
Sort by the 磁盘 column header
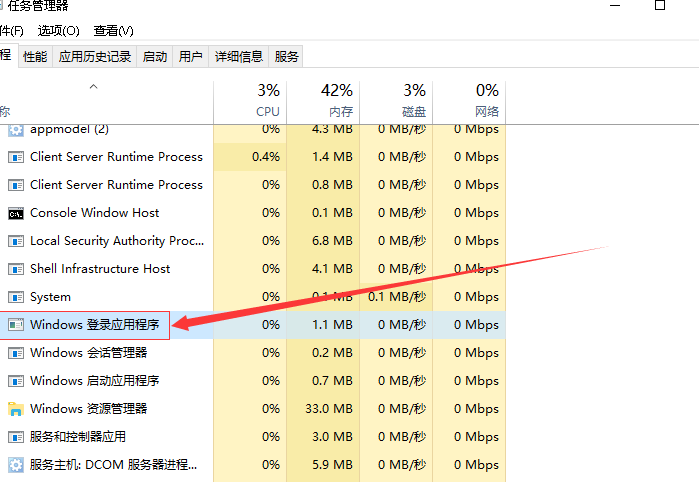coord(396,101)
